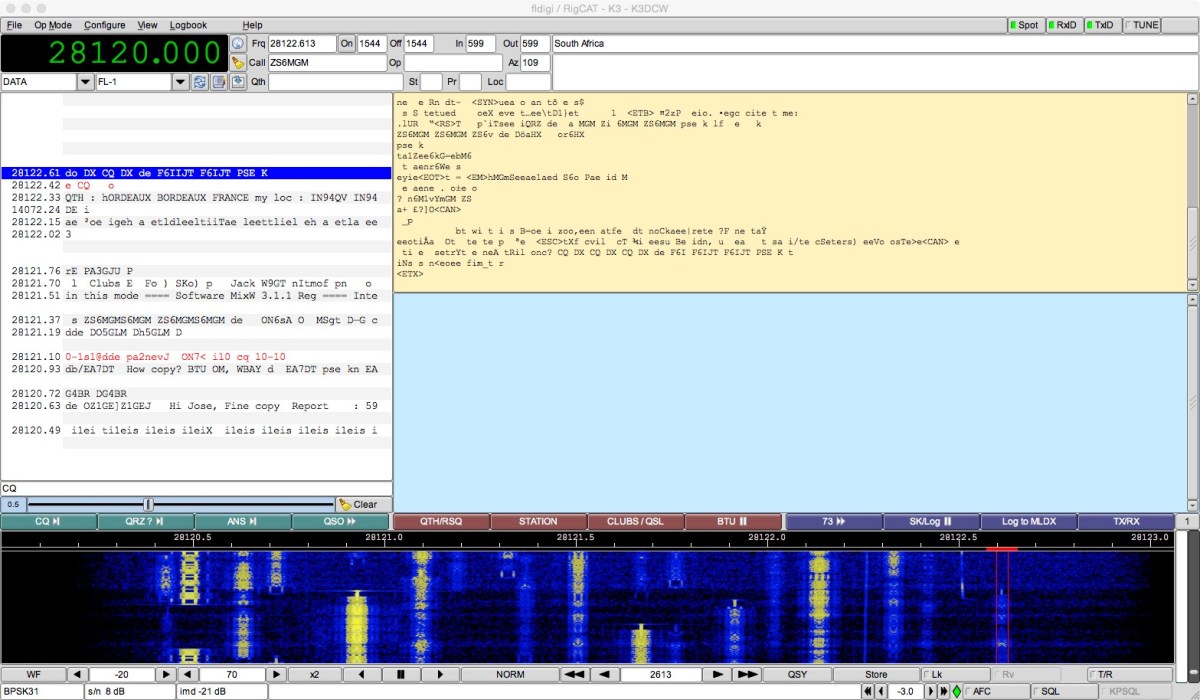Click the WF waterfall display mode button
Image resolution: width=1200 pixels, height=700 pixels.
tap(33, 674)
